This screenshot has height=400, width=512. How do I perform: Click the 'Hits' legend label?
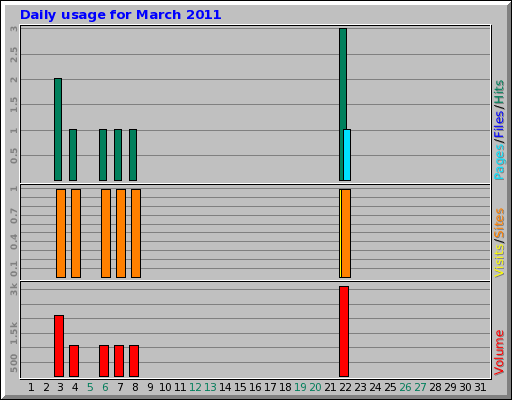[x=499, y=92]
